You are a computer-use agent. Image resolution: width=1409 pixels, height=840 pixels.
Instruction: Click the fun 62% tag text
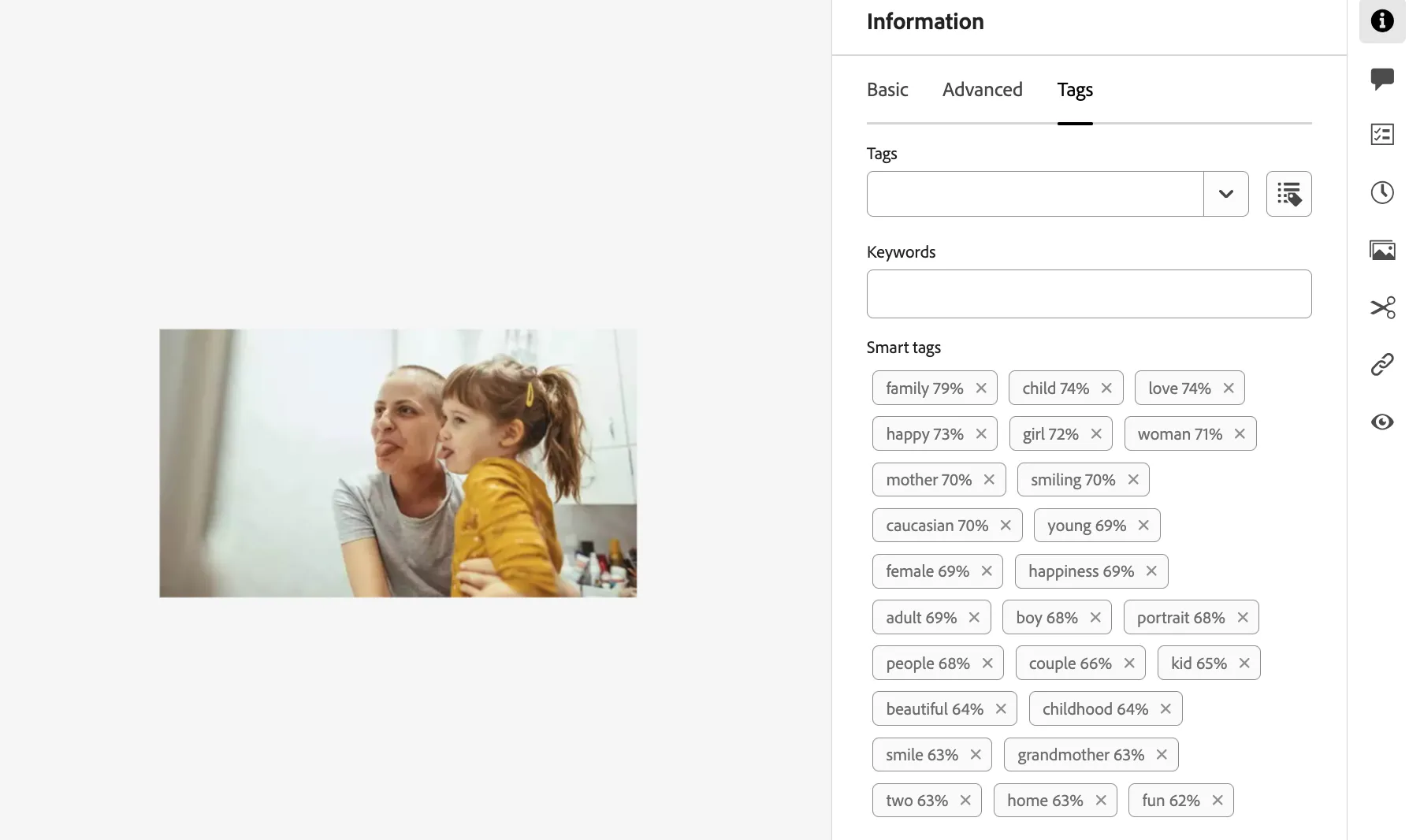tap(1171, 801)
